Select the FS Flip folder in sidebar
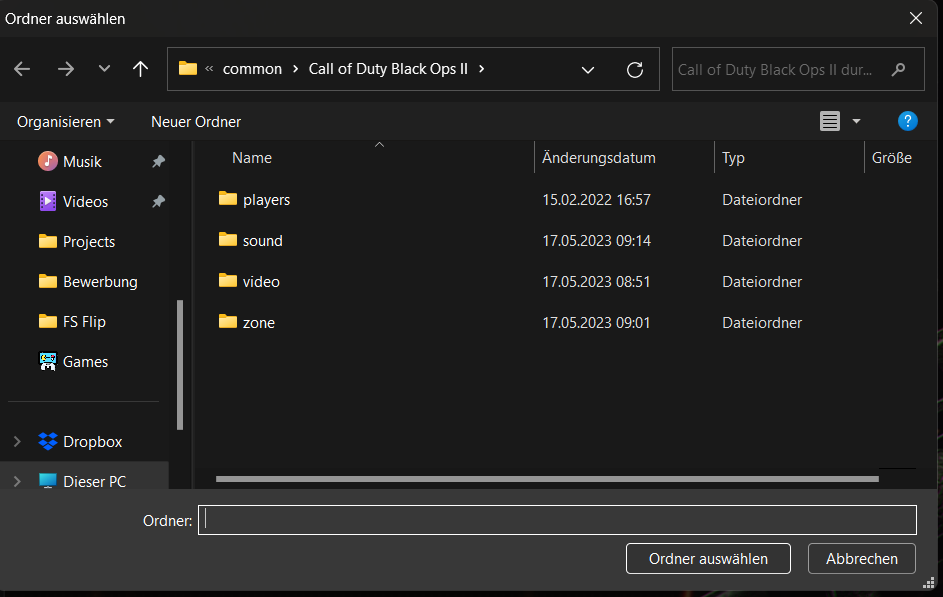The image size is (943, 597). coord(84,322)
